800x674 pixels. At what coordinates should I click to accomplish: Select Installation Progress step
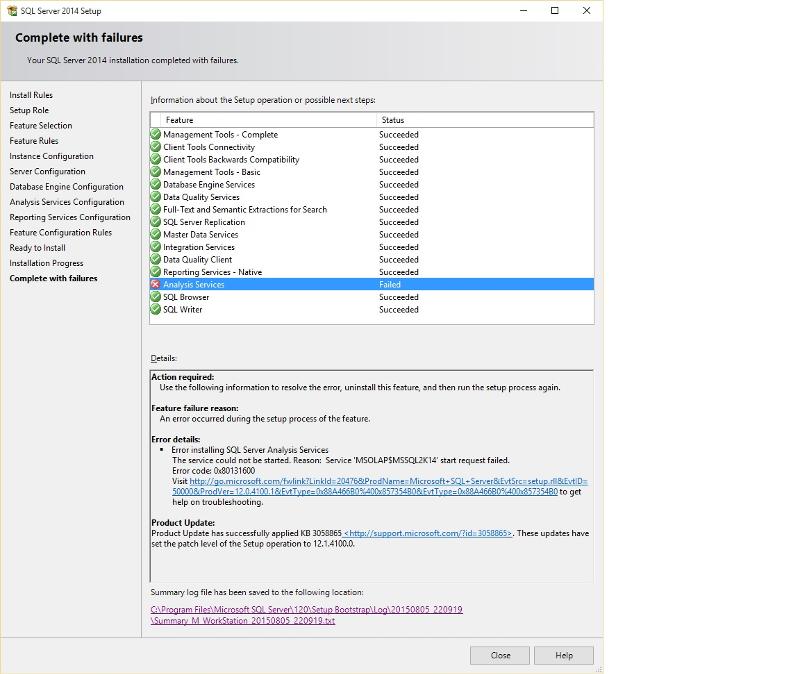click(x=46, y=263)
